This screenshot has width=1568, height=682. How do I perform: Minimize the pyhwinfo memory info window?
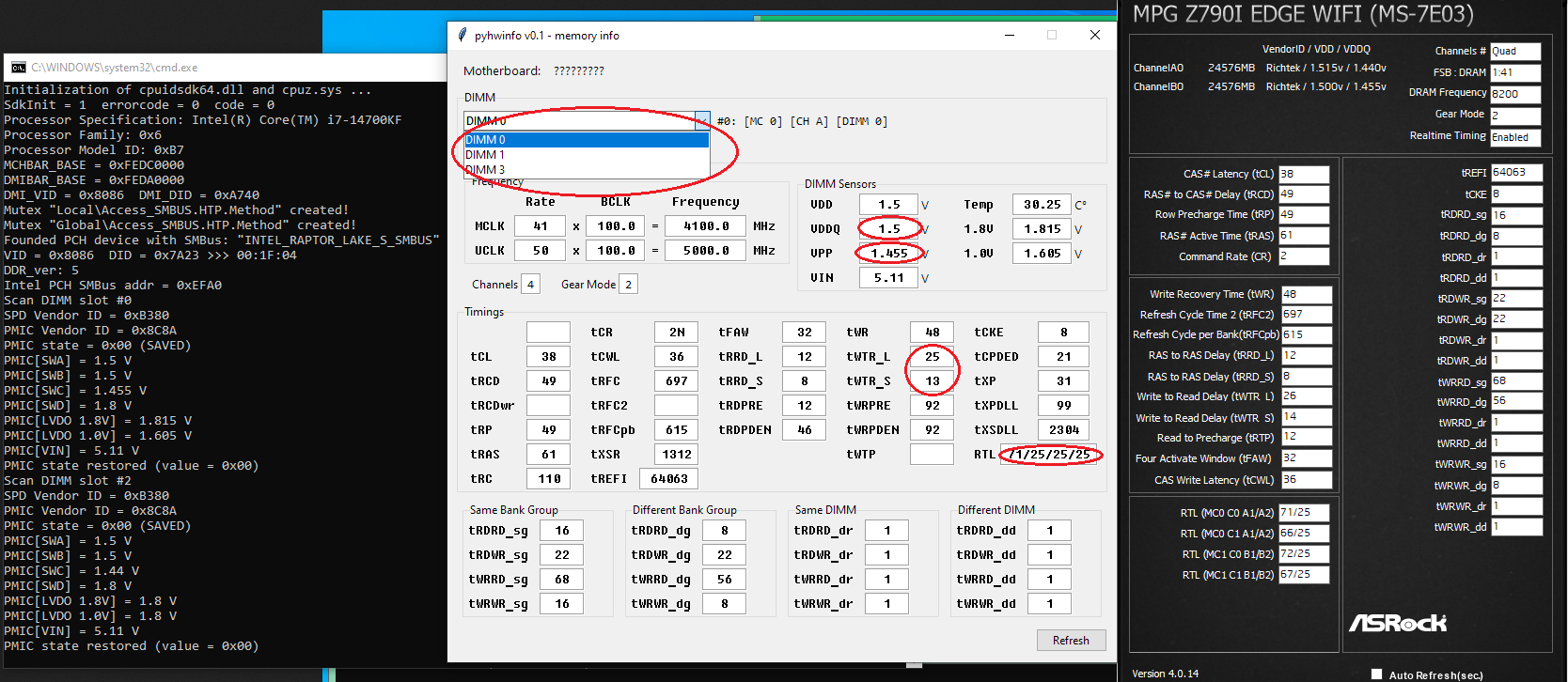1010,36
